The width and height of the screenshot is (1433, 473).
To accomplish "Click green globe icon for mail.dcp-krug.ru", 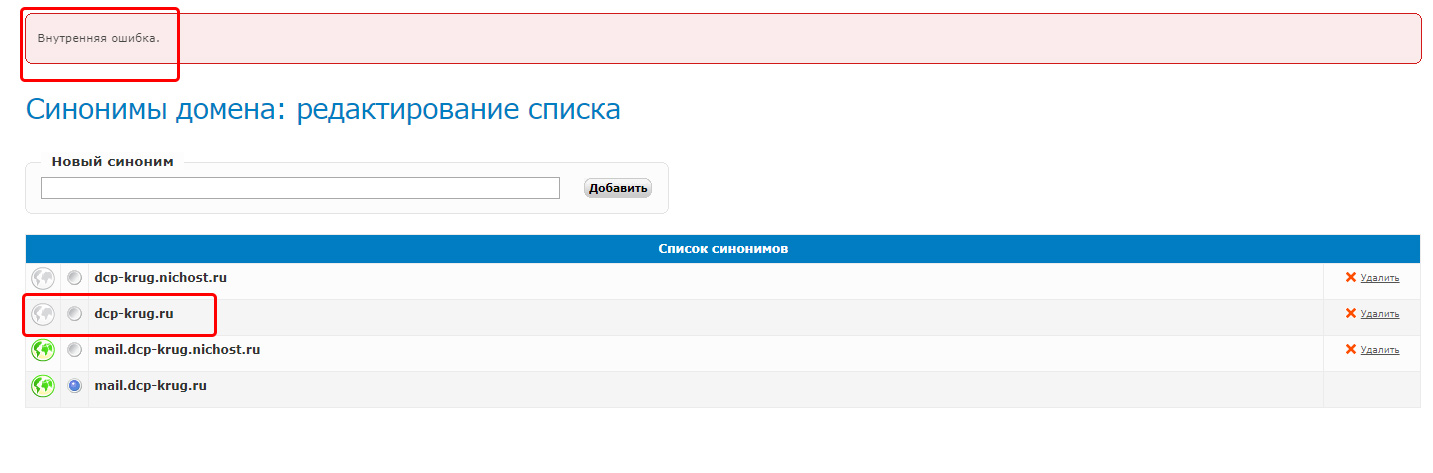I will coord(43,386).
